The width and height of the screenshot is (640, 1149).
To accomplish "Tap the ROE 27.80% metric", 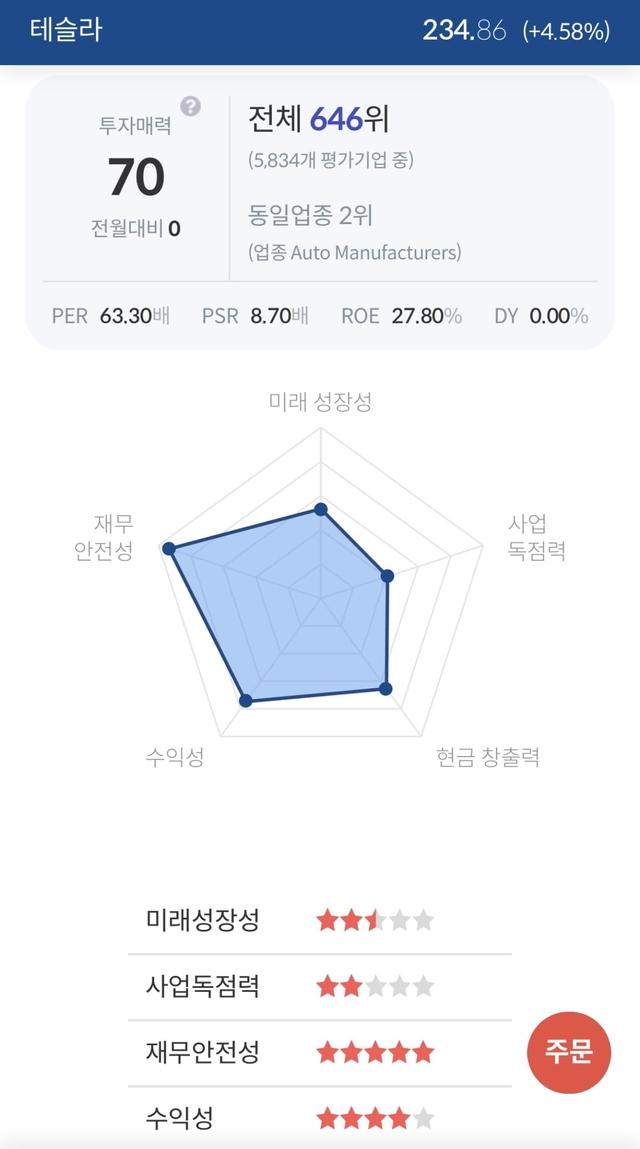I will tap(401, 316).
